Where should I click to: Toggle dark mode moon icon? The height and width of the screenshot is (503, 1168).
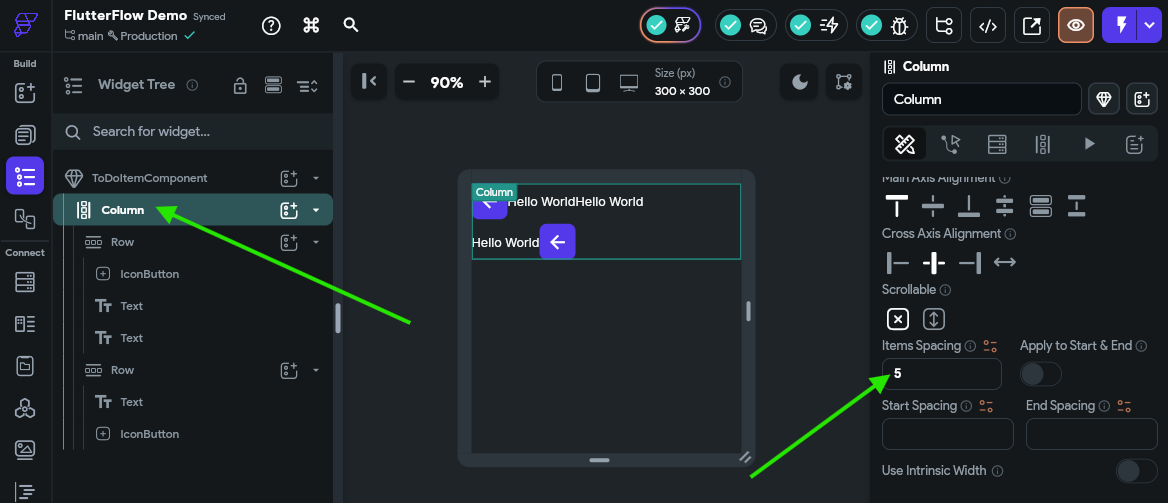[x=799, y=82]
